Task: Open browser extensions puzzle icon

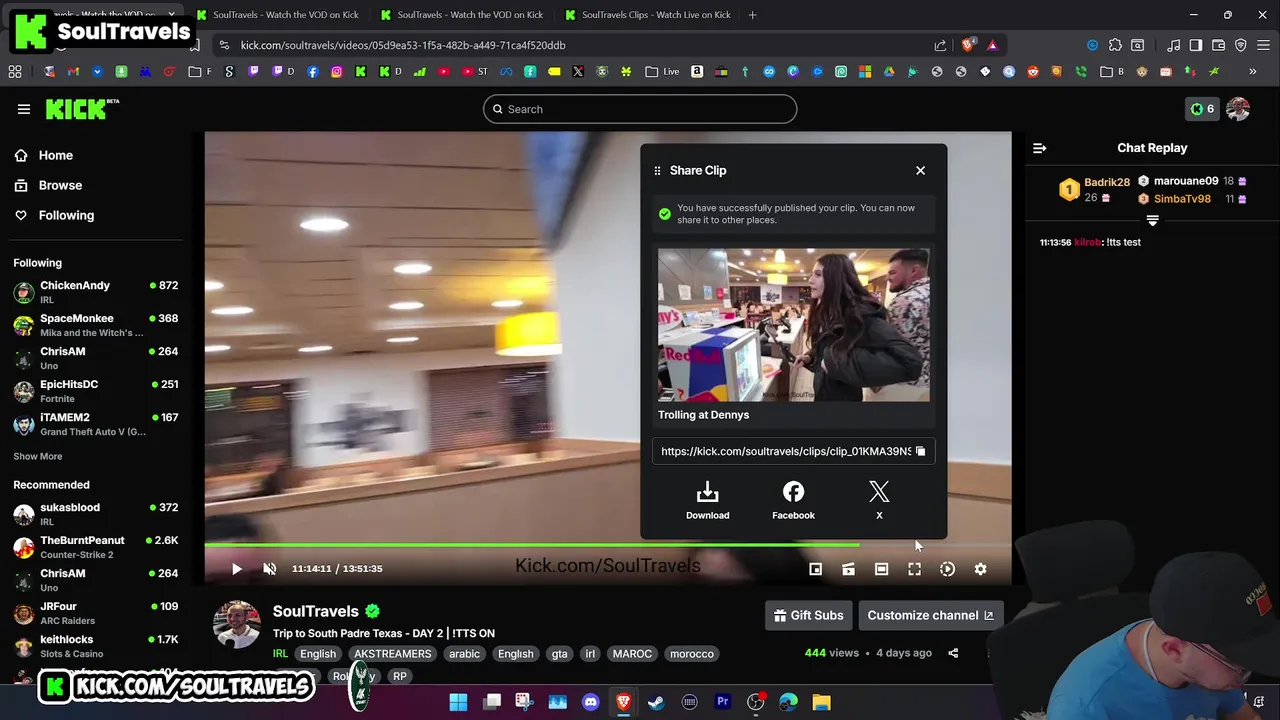Action: click(x=1115, y=45)
